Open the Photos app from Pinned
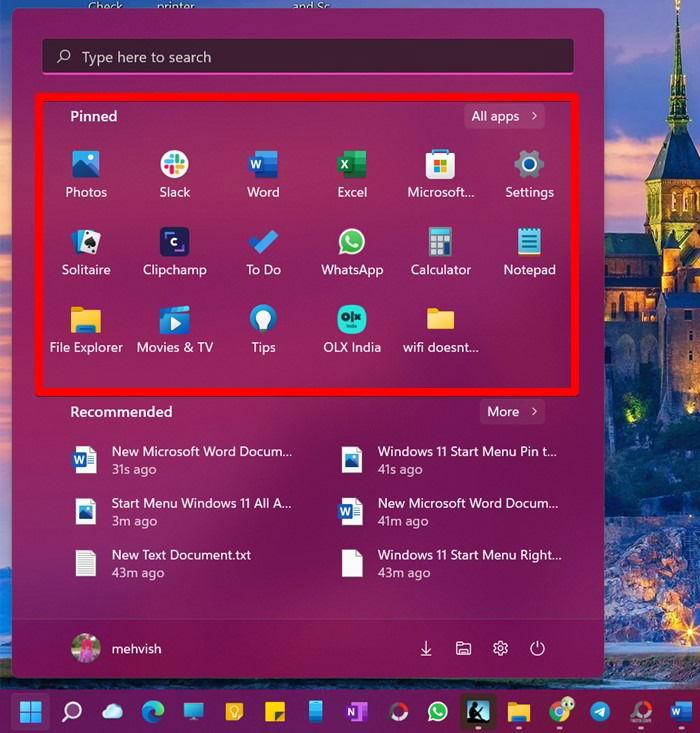 [x=86, y=174]
